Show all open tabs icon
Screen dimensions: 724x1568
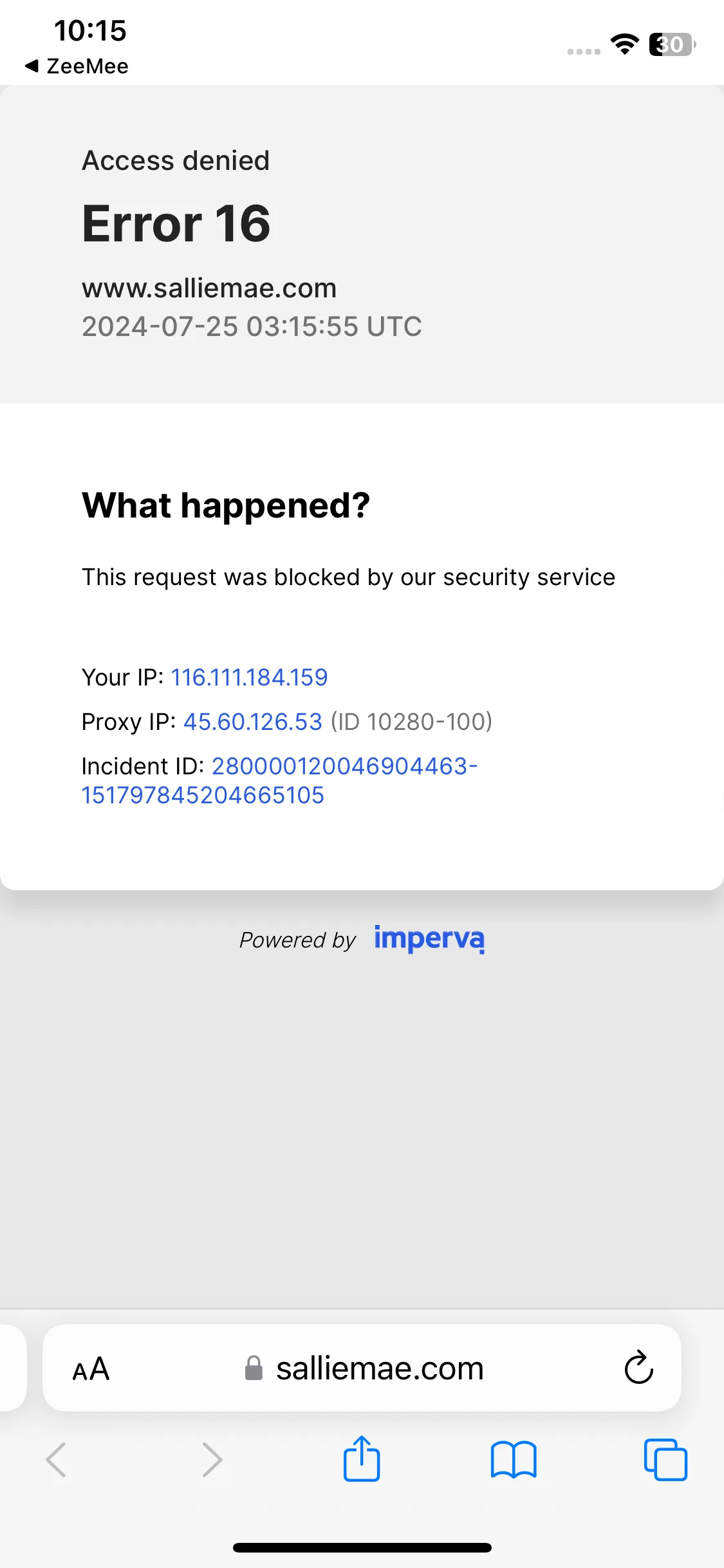pyautogui.click(x=665, y=1460)
